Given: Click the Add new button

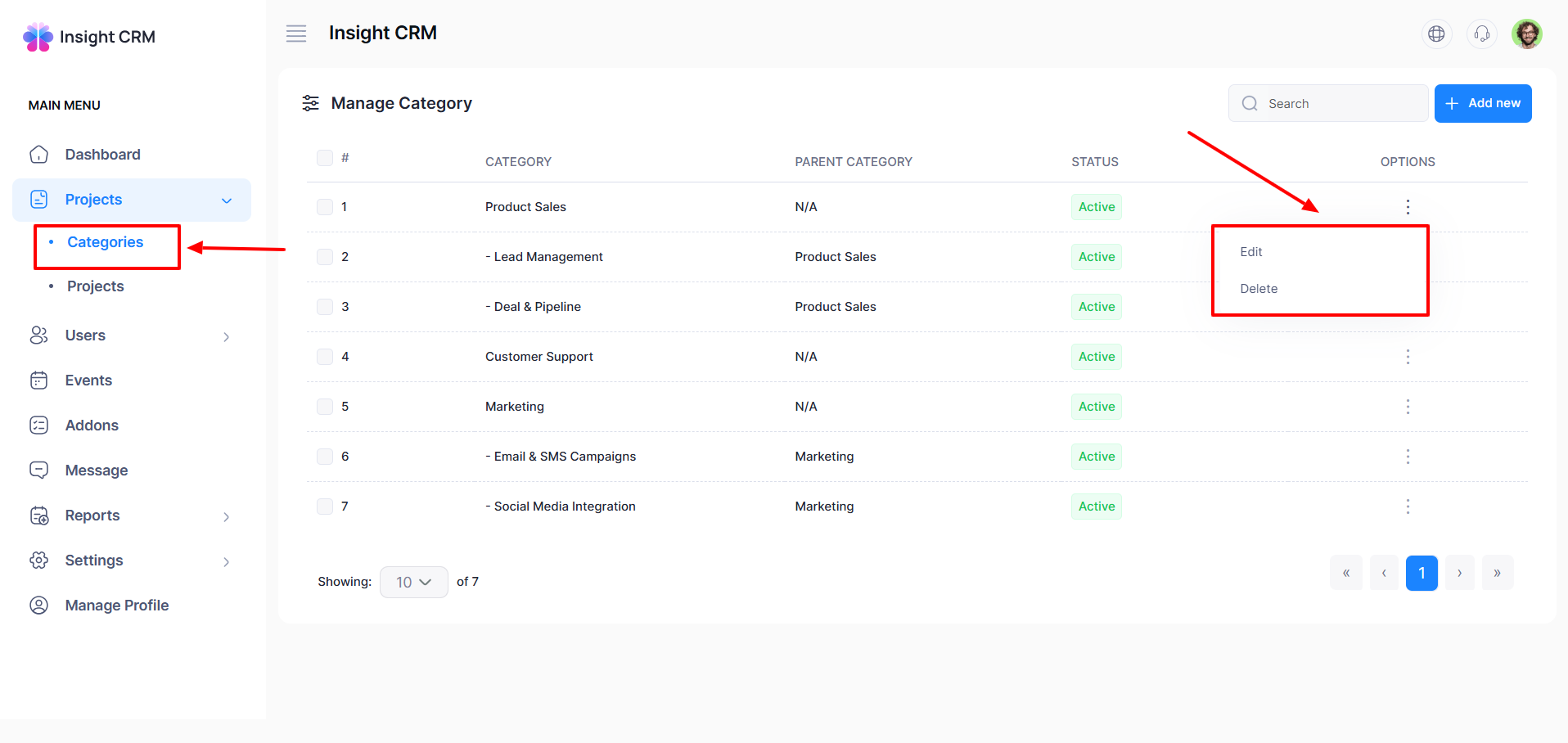Looking at the screenshot, I should tap(1482, 103).
